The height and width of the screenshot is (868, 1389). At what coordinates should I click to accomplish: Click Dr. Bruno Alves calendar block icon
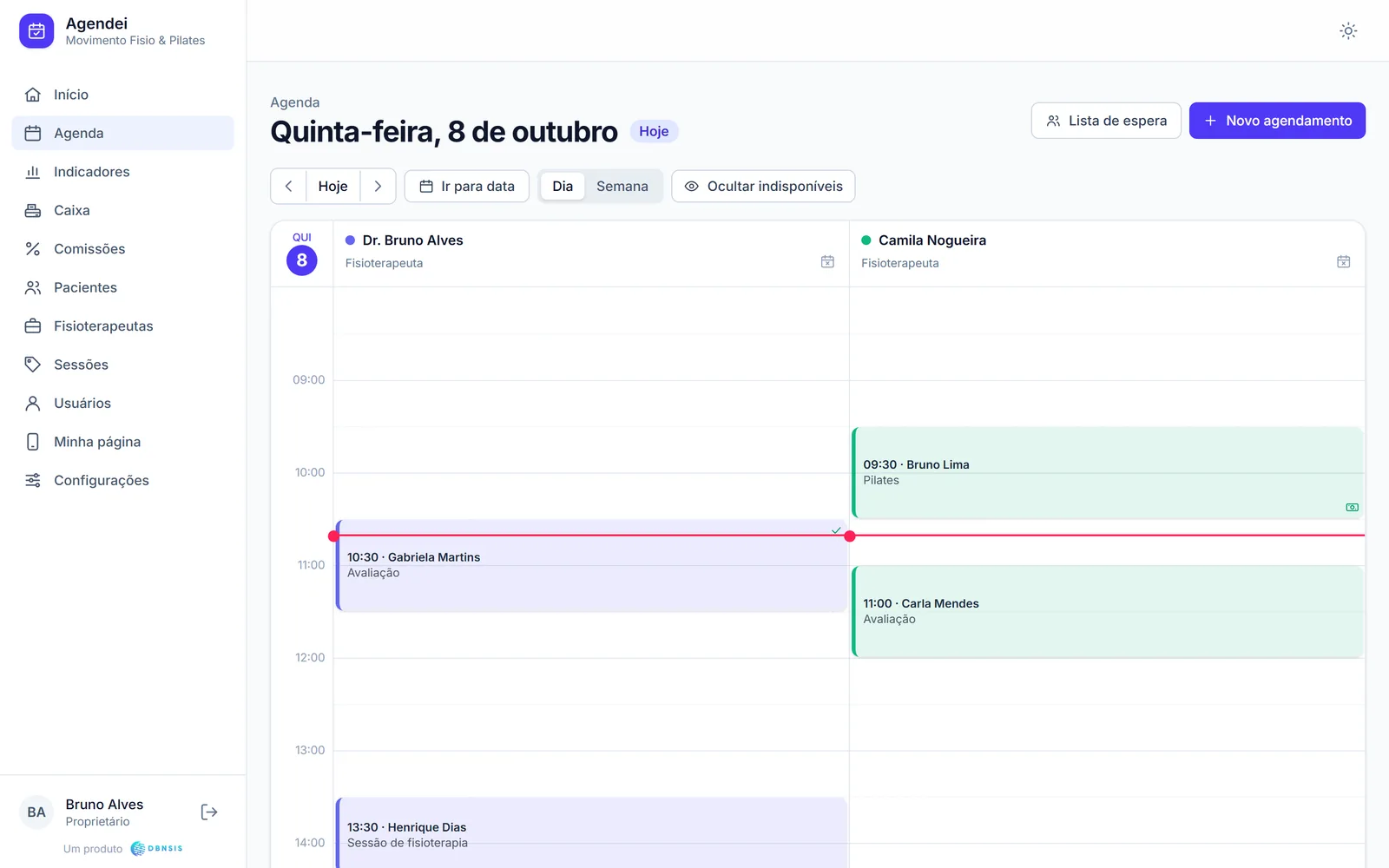(827, 262)
